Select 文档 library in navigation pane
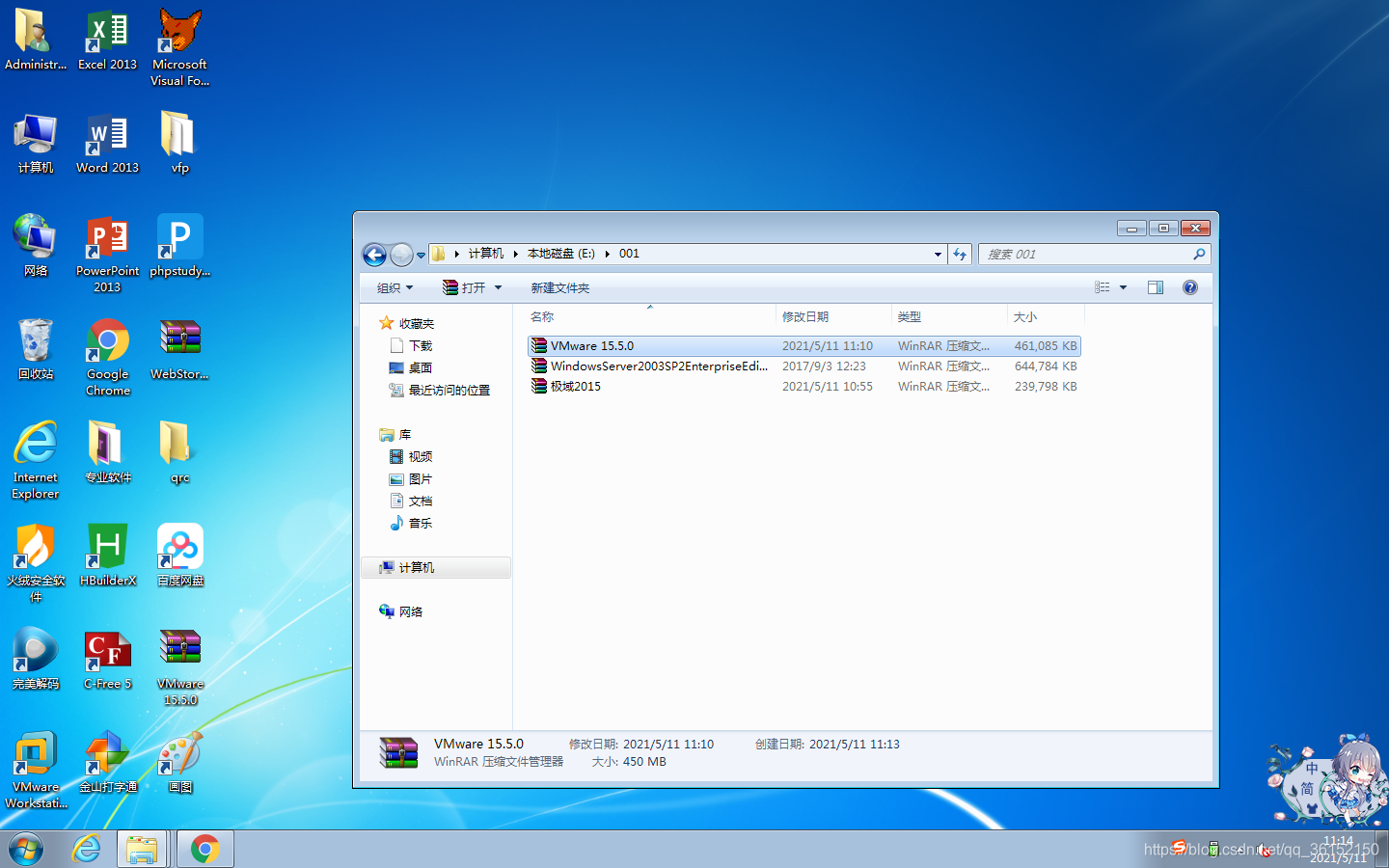The height and width of the screenshot is (868, 1389). pyautogui.click(x=411, y=501)
